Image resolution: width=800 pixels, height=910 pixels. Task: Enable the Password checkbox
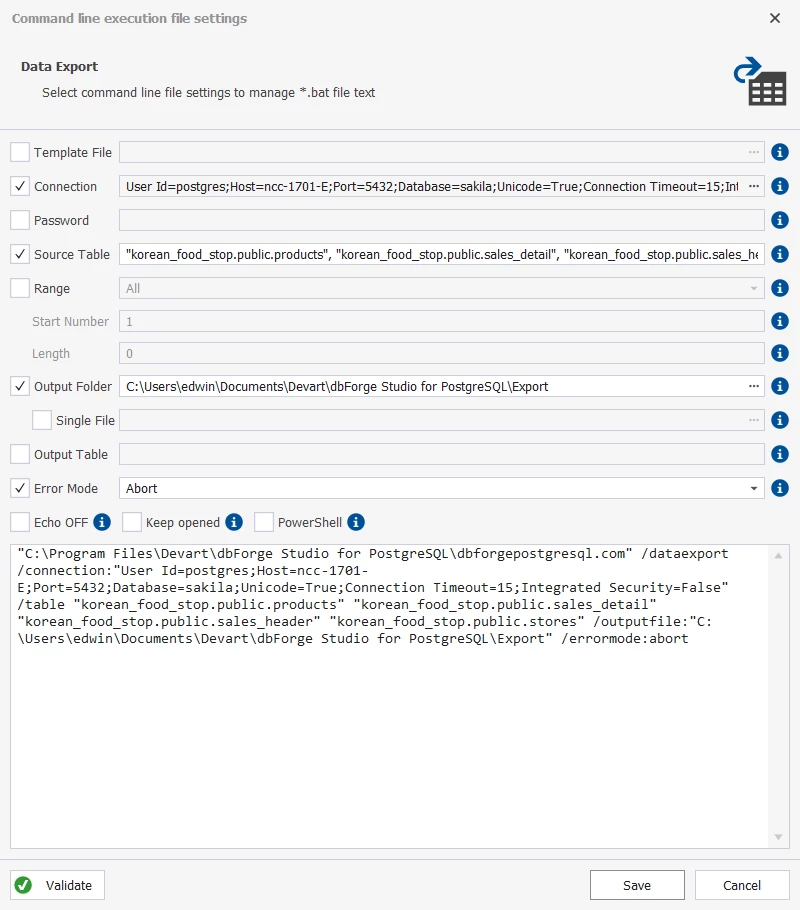tap(20, 220)
